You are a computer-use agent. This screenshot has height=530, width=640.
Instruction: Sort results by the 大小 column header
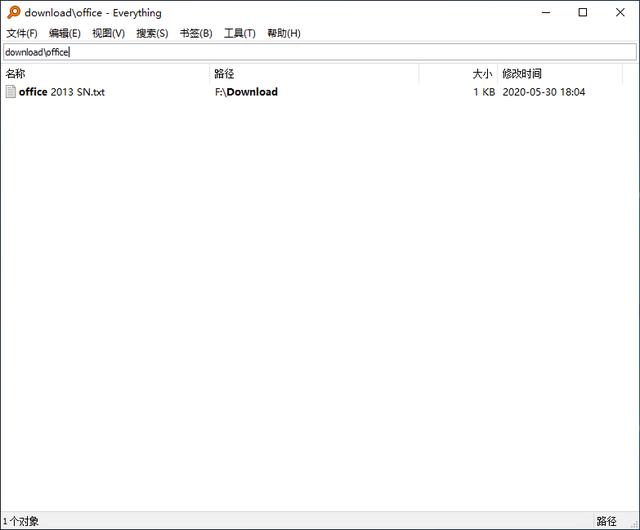click(458, 73)
